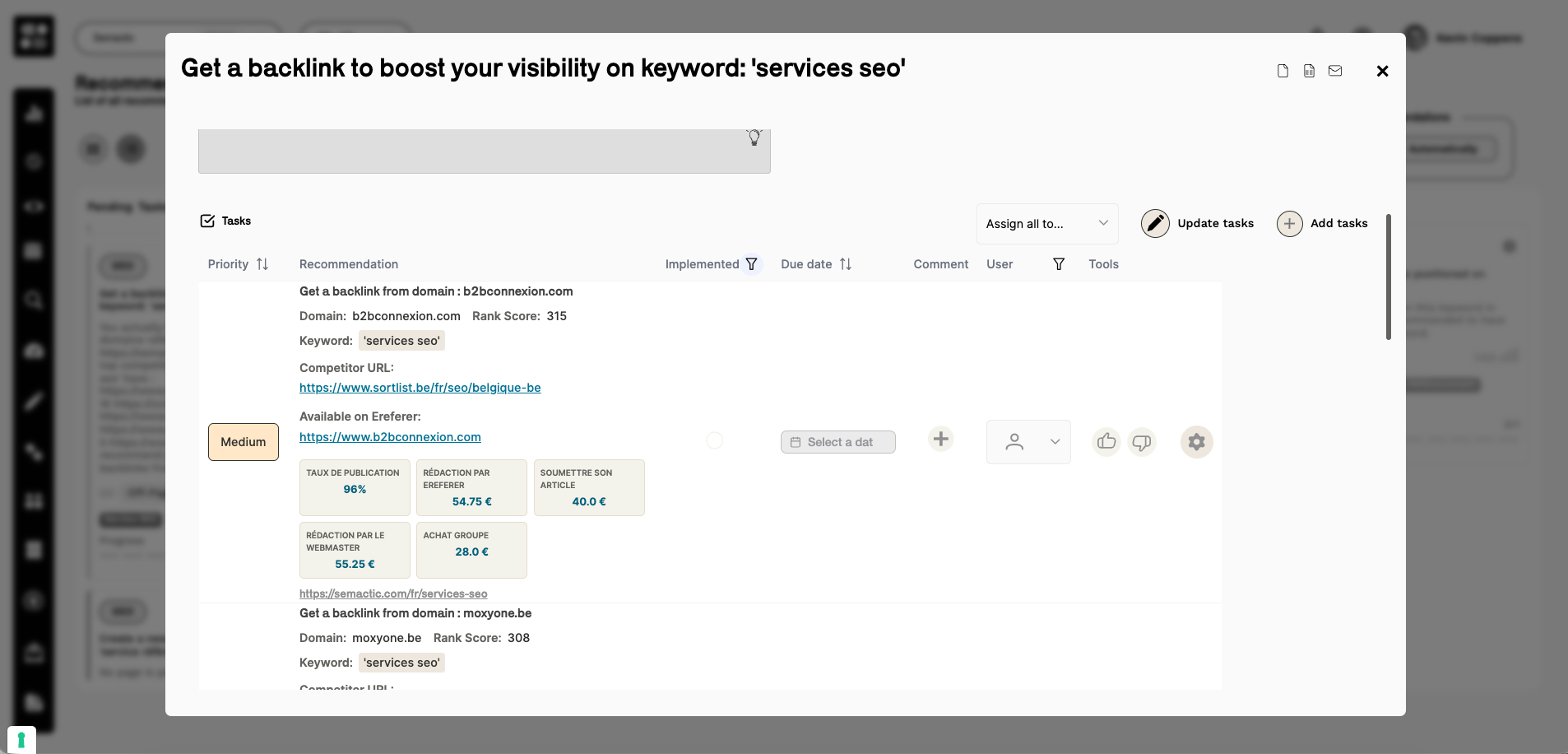Sort tasks by Priority
This screenshot has width=1568, height=754.
click(x=262, y=264)
